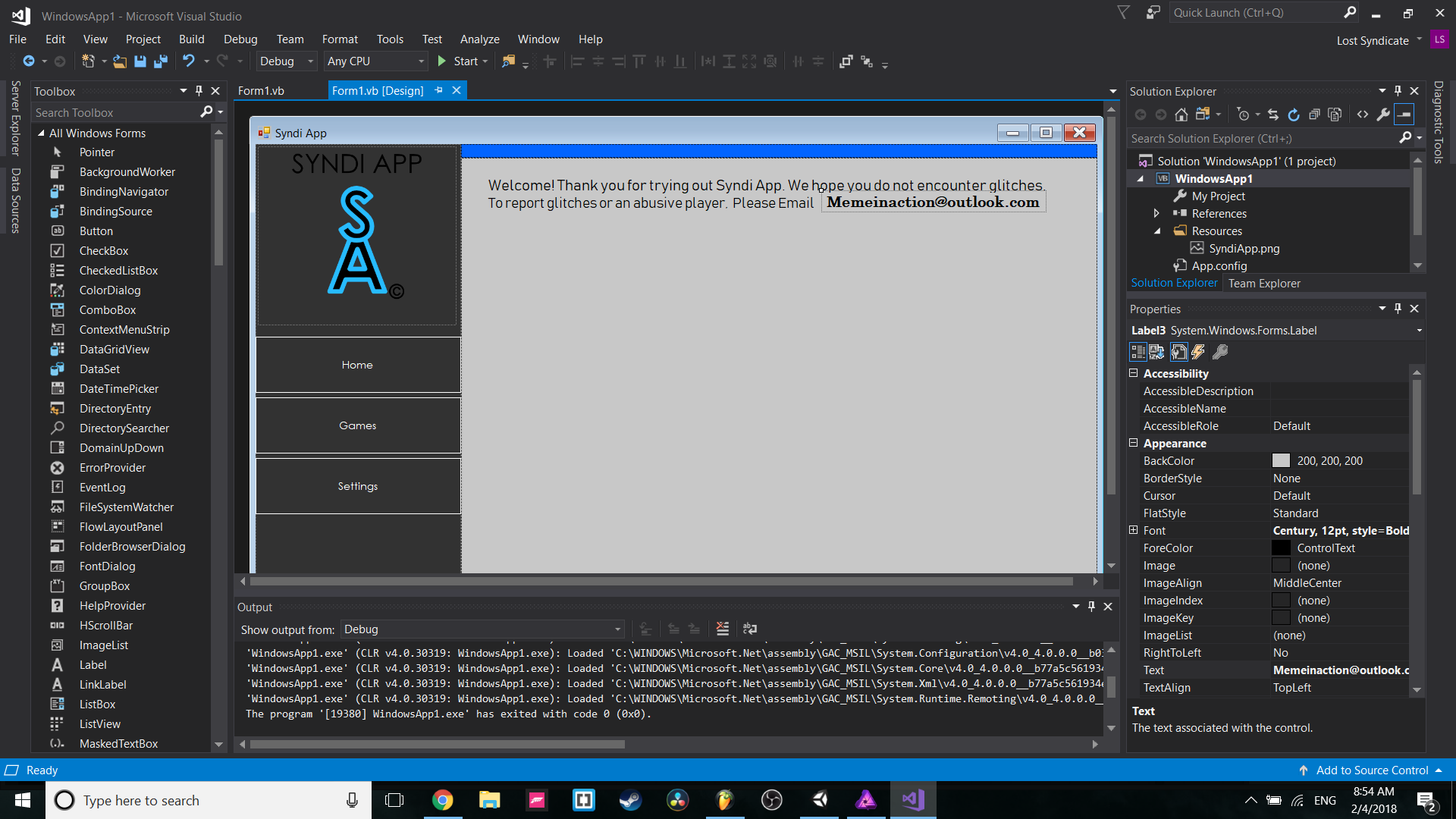This screenshot has width=1456, height=819.
Task: Refresh Solution Explorer
Action: [1294, 115]
